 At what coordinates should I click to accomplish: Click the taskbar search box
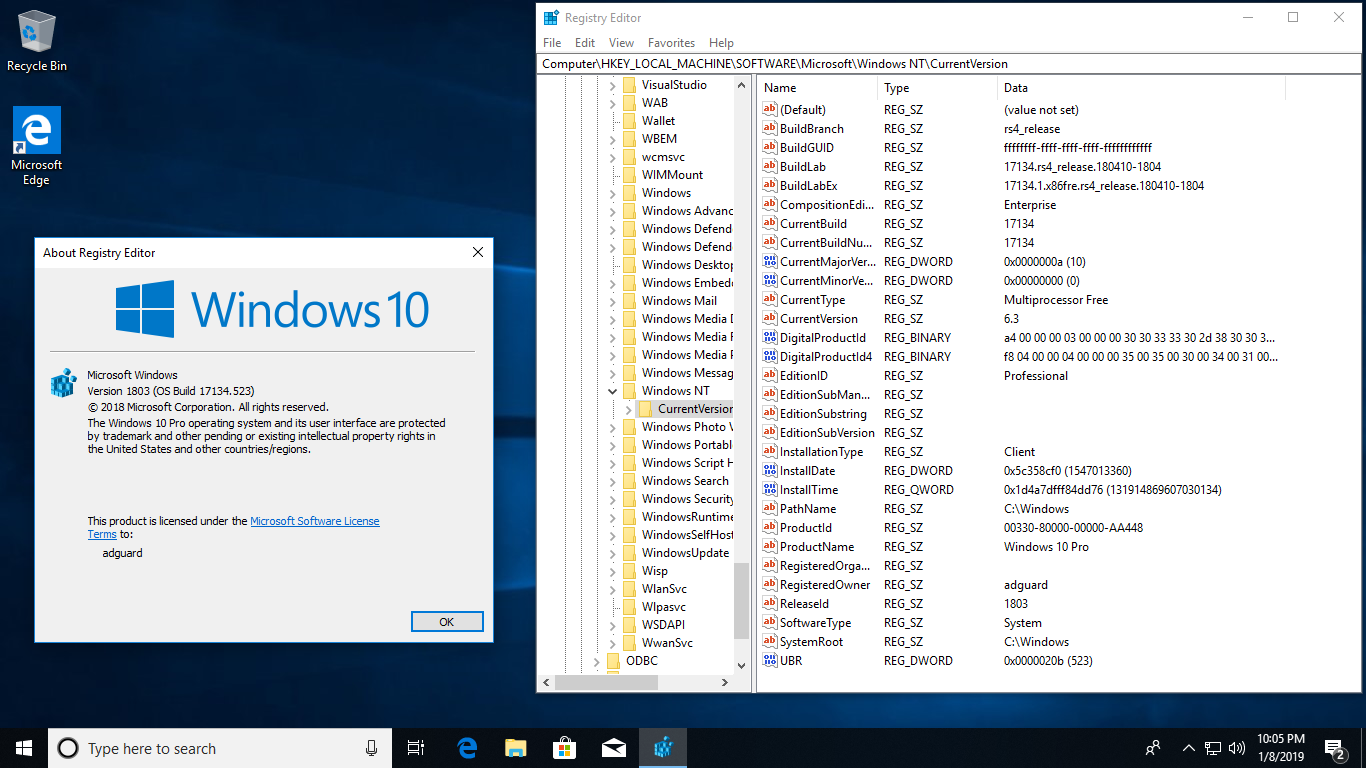[220, 748]
